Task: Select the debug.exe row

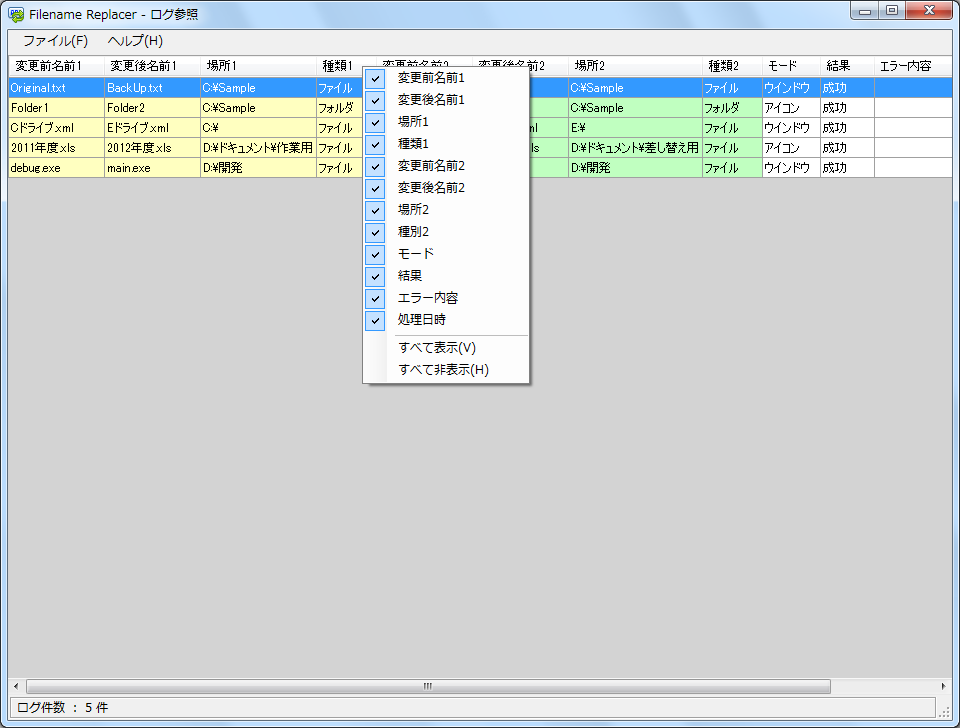Action: coord(55,168)
